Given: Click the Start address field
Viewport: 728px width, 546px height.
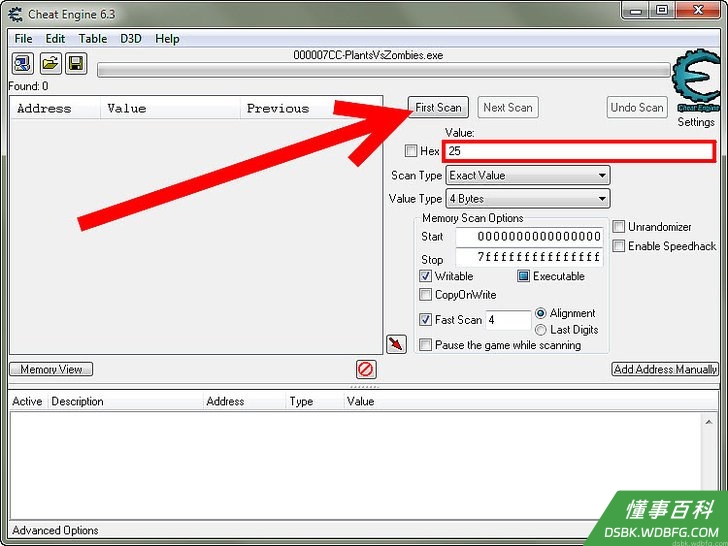Looking at the screenshot, I should point(529,237).
